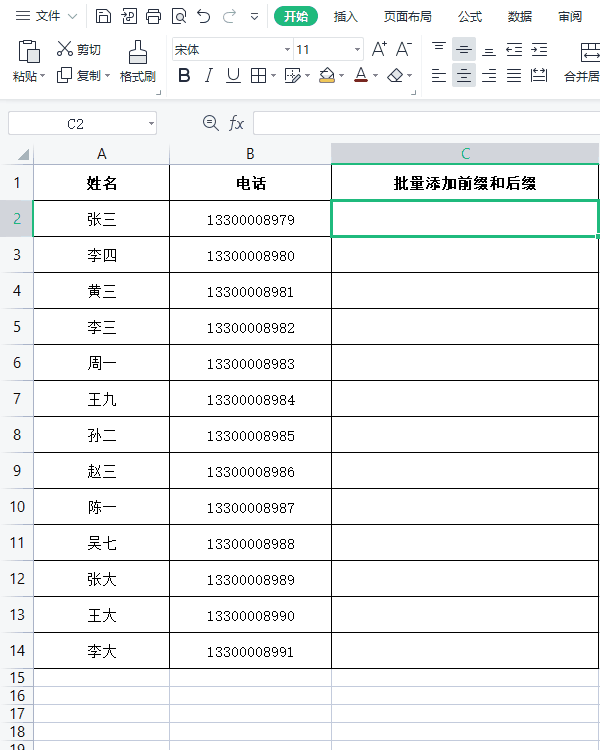This screenshot has height=750, width=600.
Task: Open quick access toolbar customize arrow
Action: tap(255, 17)
